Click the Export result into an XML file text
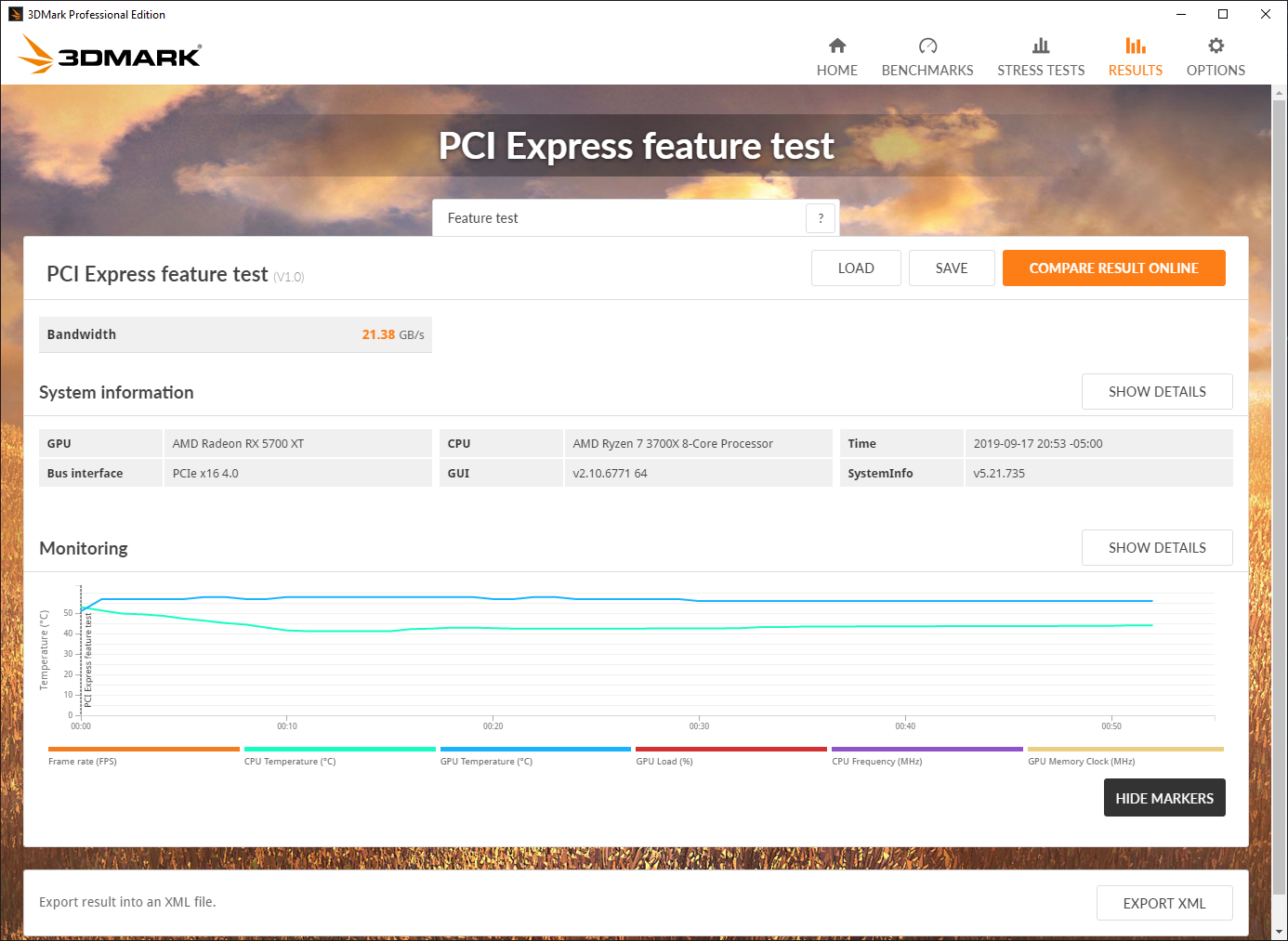This screenshot has height=941, width=1288. (x=127, y=902)
